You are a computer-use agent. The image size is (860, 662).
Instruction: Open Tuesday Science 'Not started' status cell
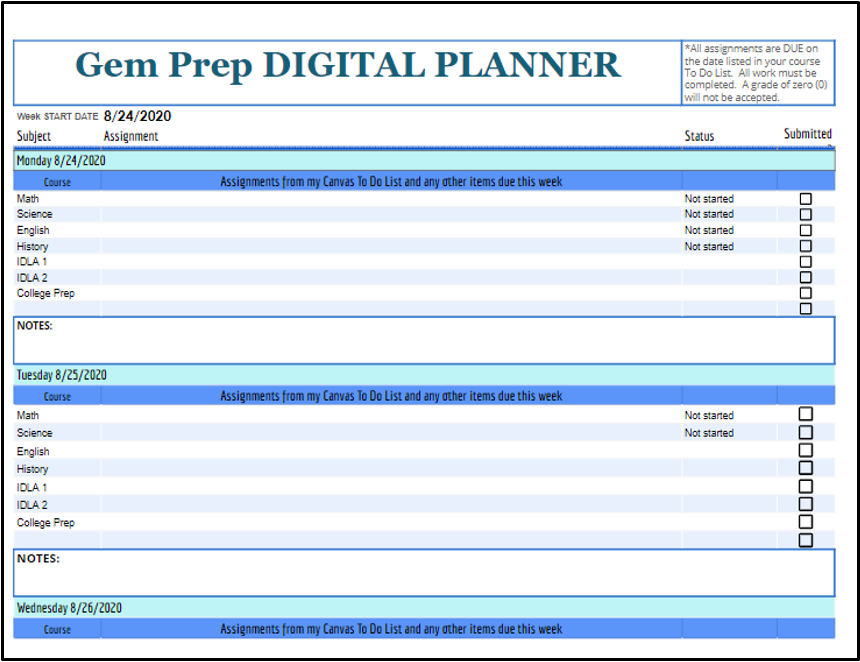point(729,432)
